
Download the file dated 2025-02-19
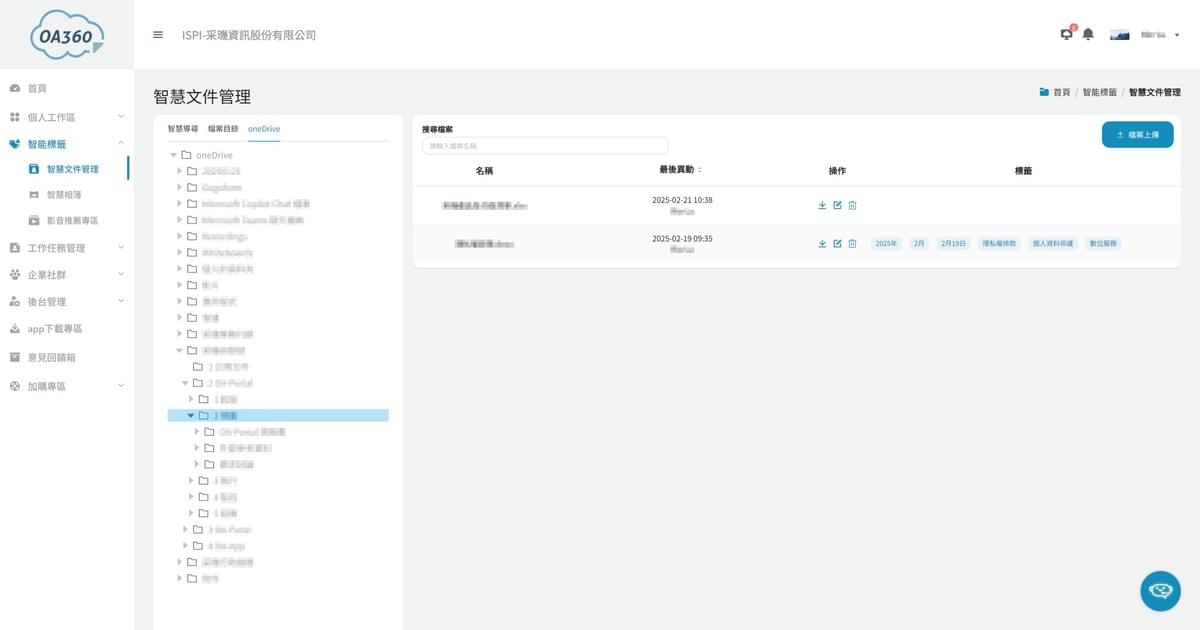(x=822, y=243)
